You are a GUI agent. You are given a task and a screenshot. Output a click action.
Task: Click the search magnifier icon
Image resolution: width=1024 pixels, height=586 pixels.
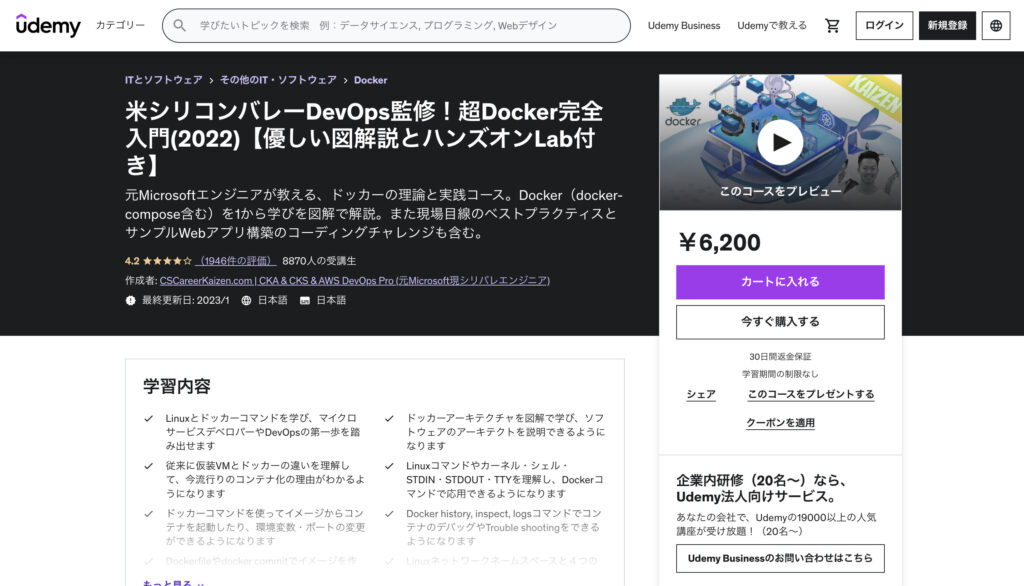pyautogui.click(x=180, y=25)
